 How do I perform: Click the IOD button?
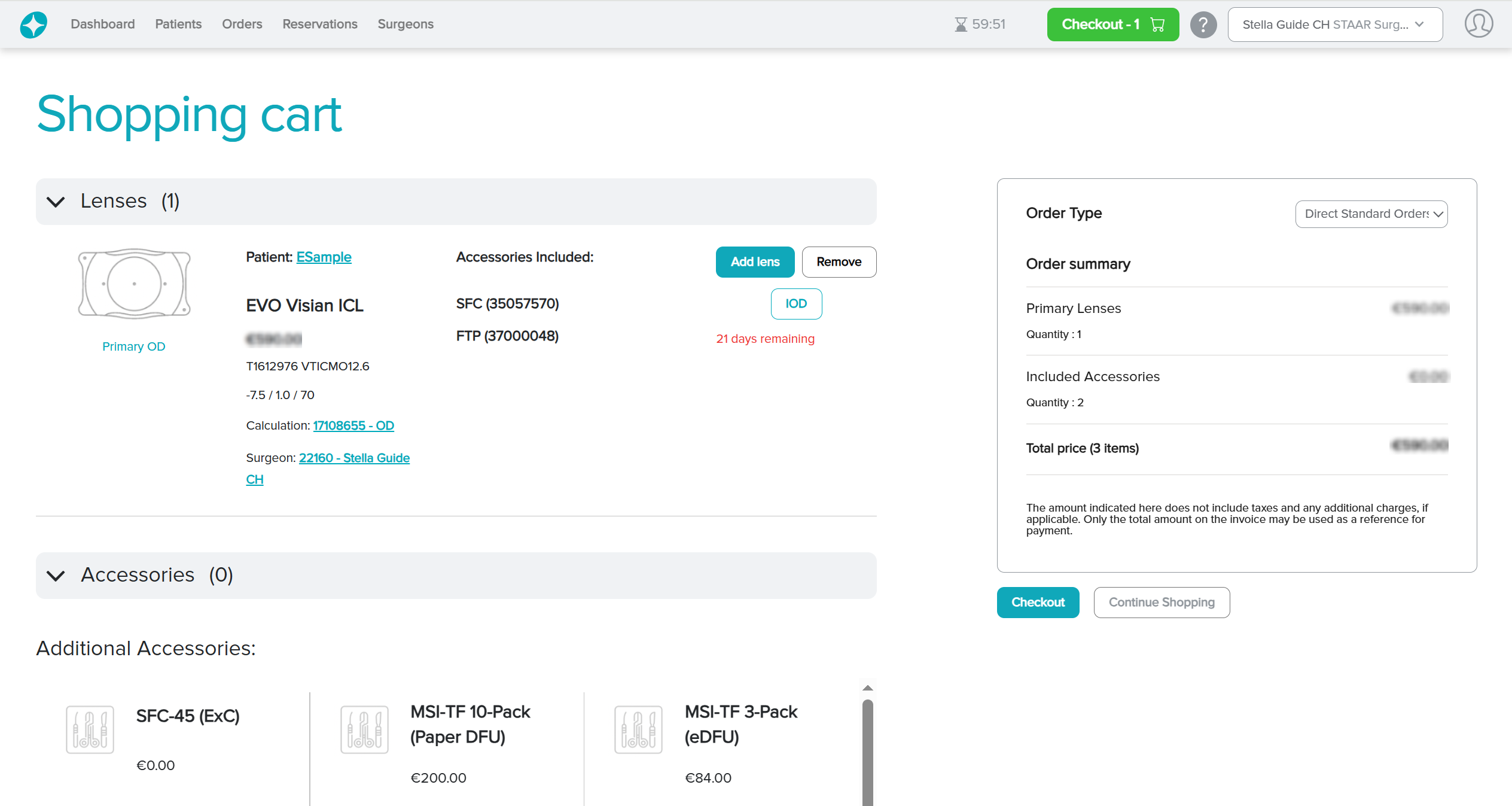795,304
